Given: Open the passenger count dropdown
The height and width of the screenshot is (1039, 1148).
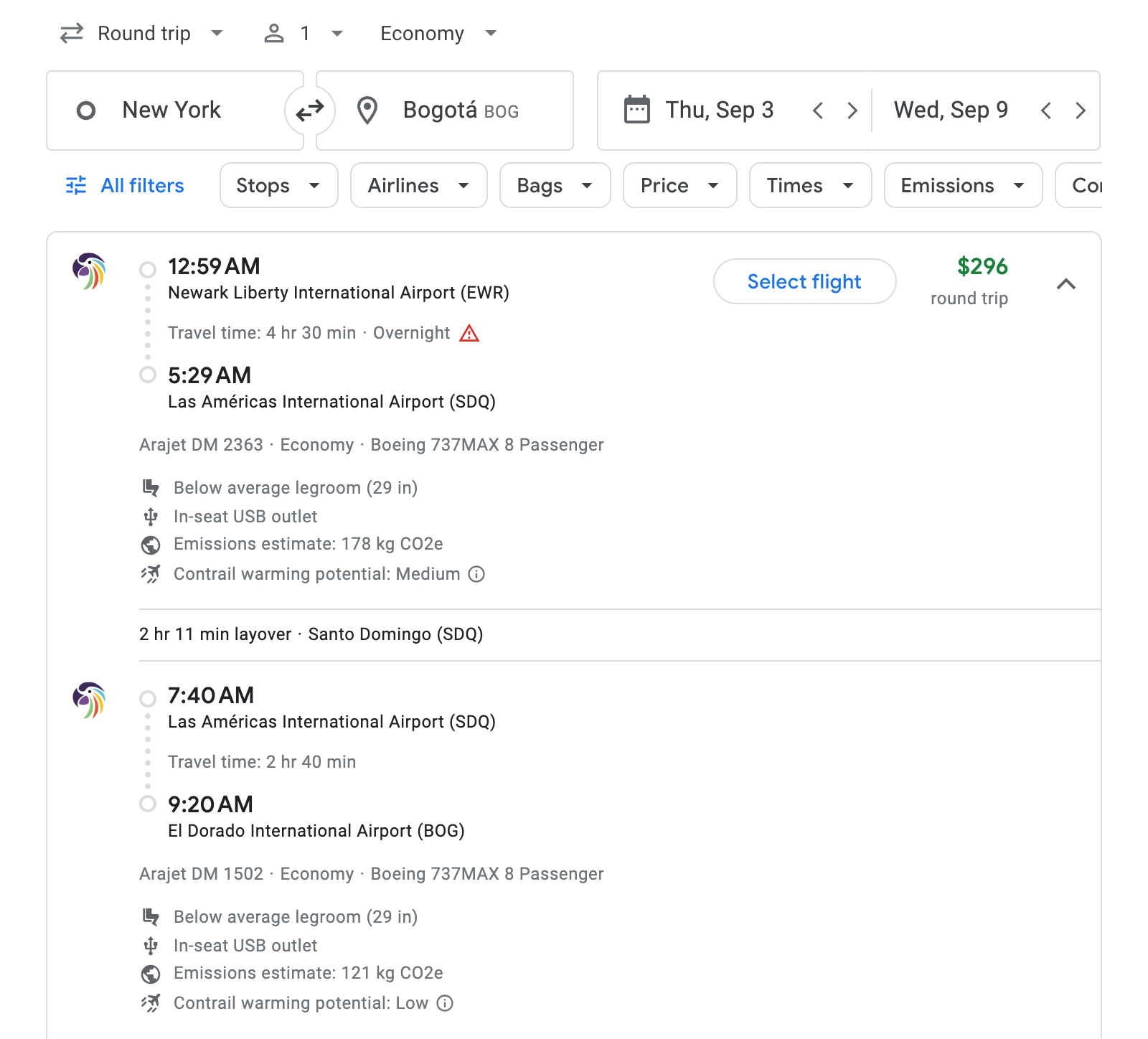Looking at the screenshot, I should click(304, 34).
